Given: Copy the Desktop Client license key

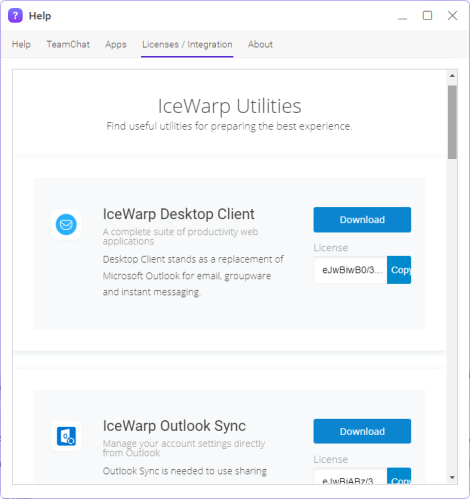Looking at the screenshot, I should [x=399, y=270].
